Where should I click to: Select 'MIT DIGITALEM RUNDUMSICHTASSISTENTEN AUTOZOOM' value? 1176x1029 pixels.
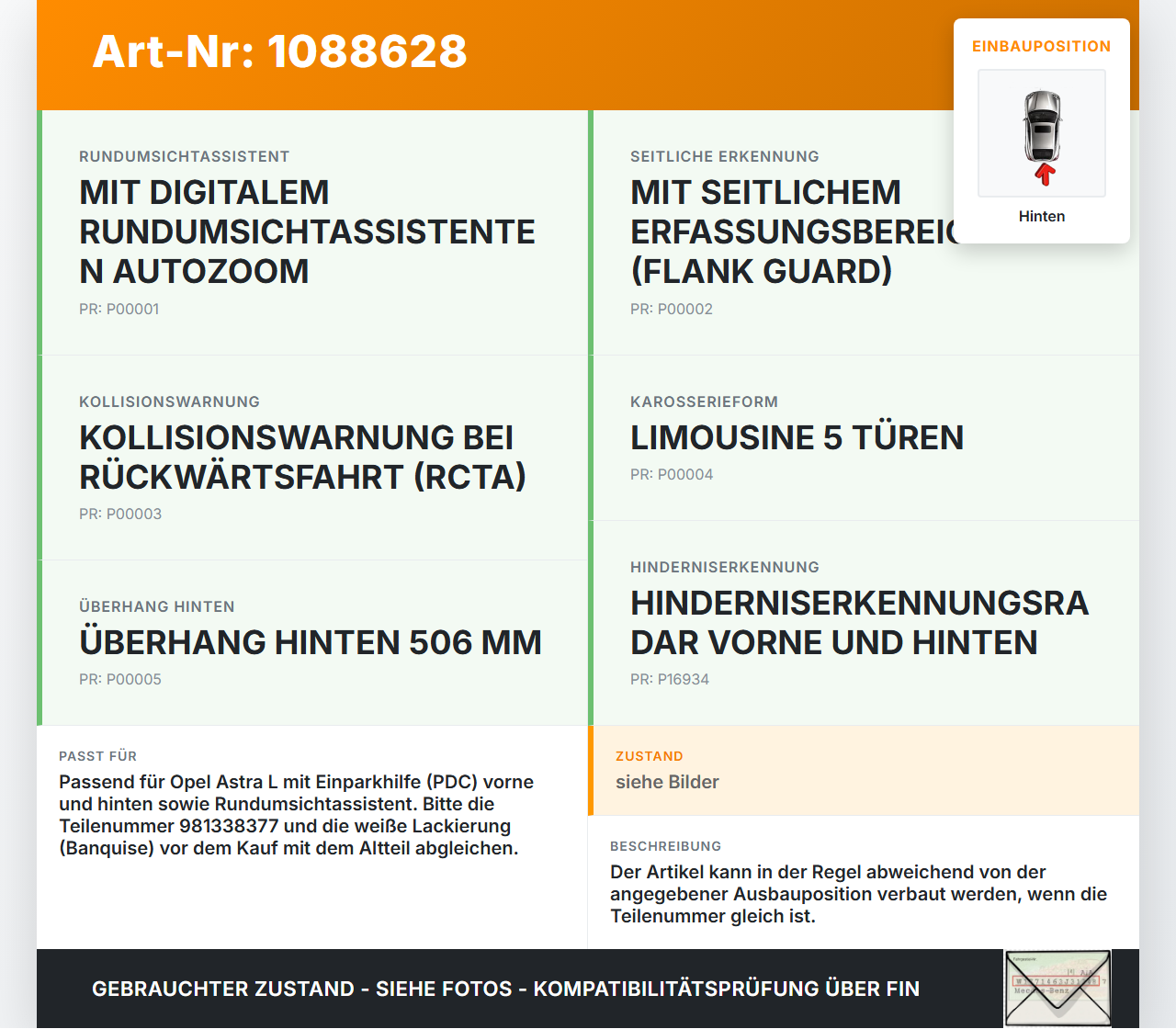point(308,232)
